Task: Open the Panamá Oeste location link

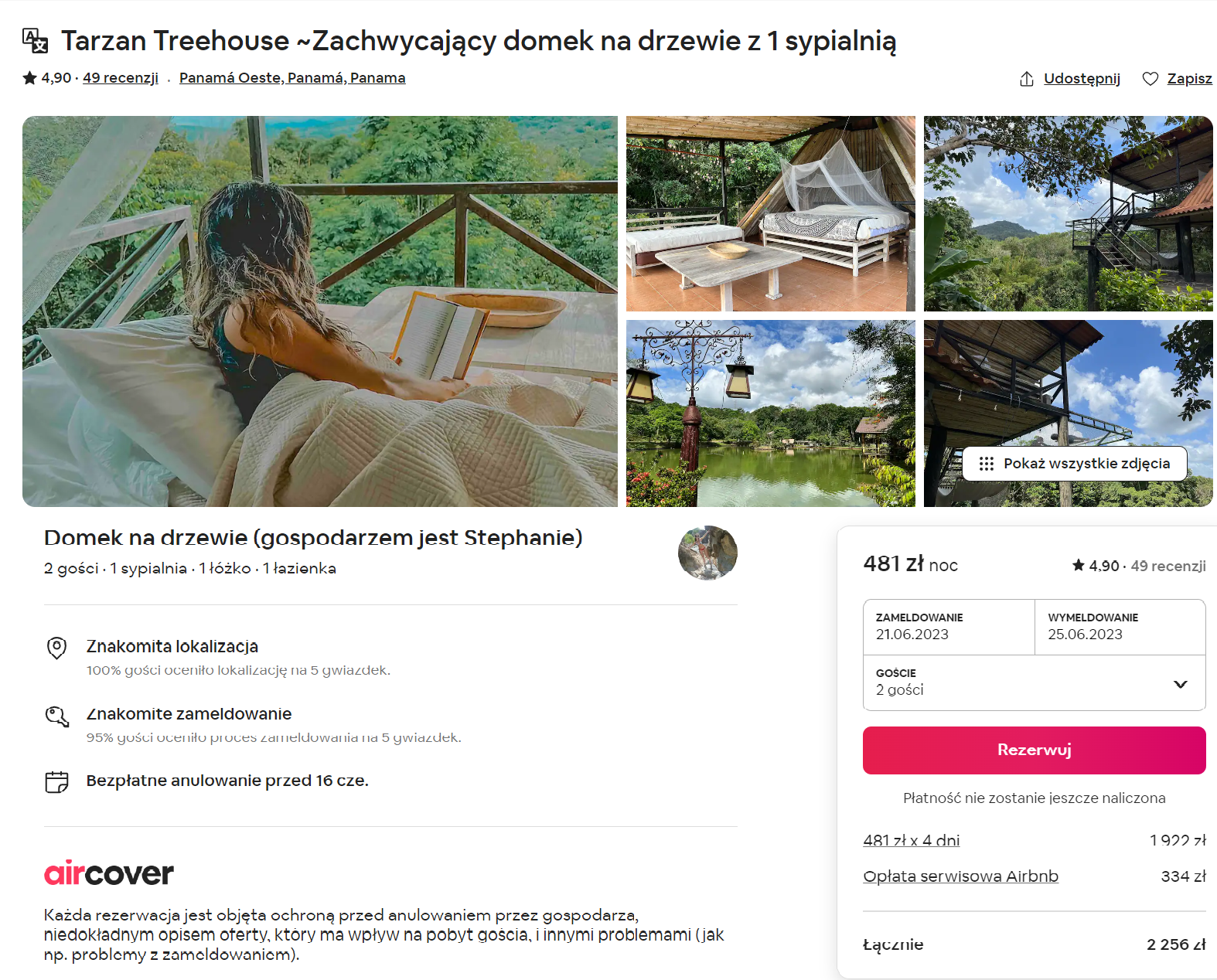Action: point(292,78)
